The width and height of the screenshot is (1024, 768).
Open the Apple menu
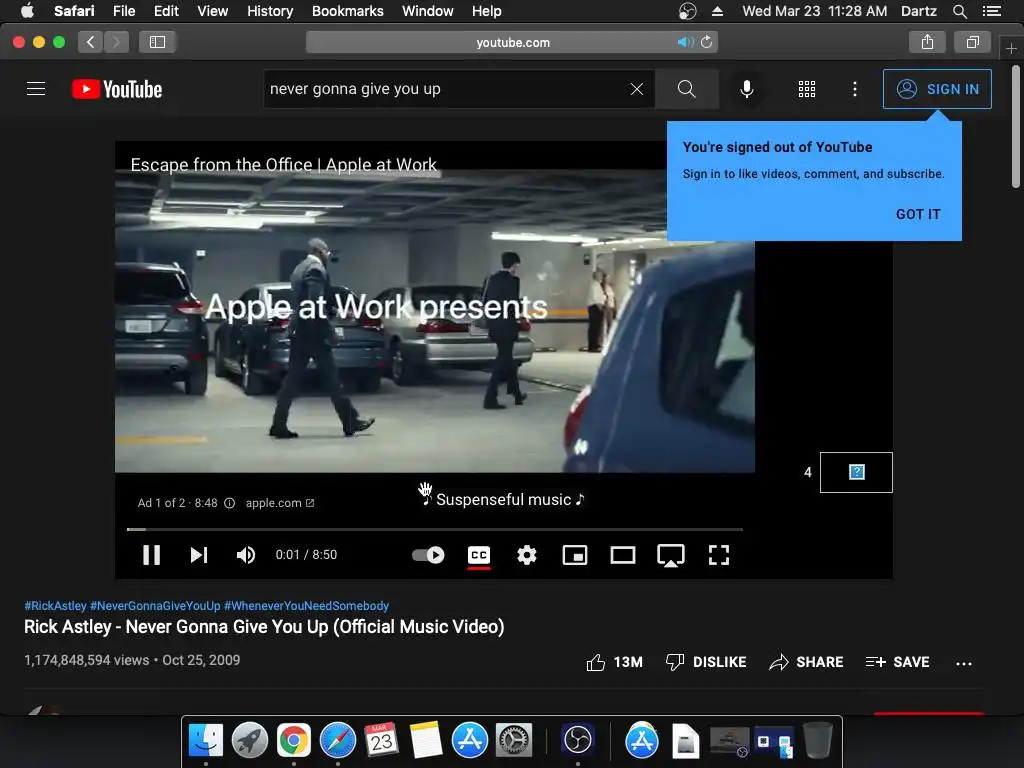(x=27, y=11)
